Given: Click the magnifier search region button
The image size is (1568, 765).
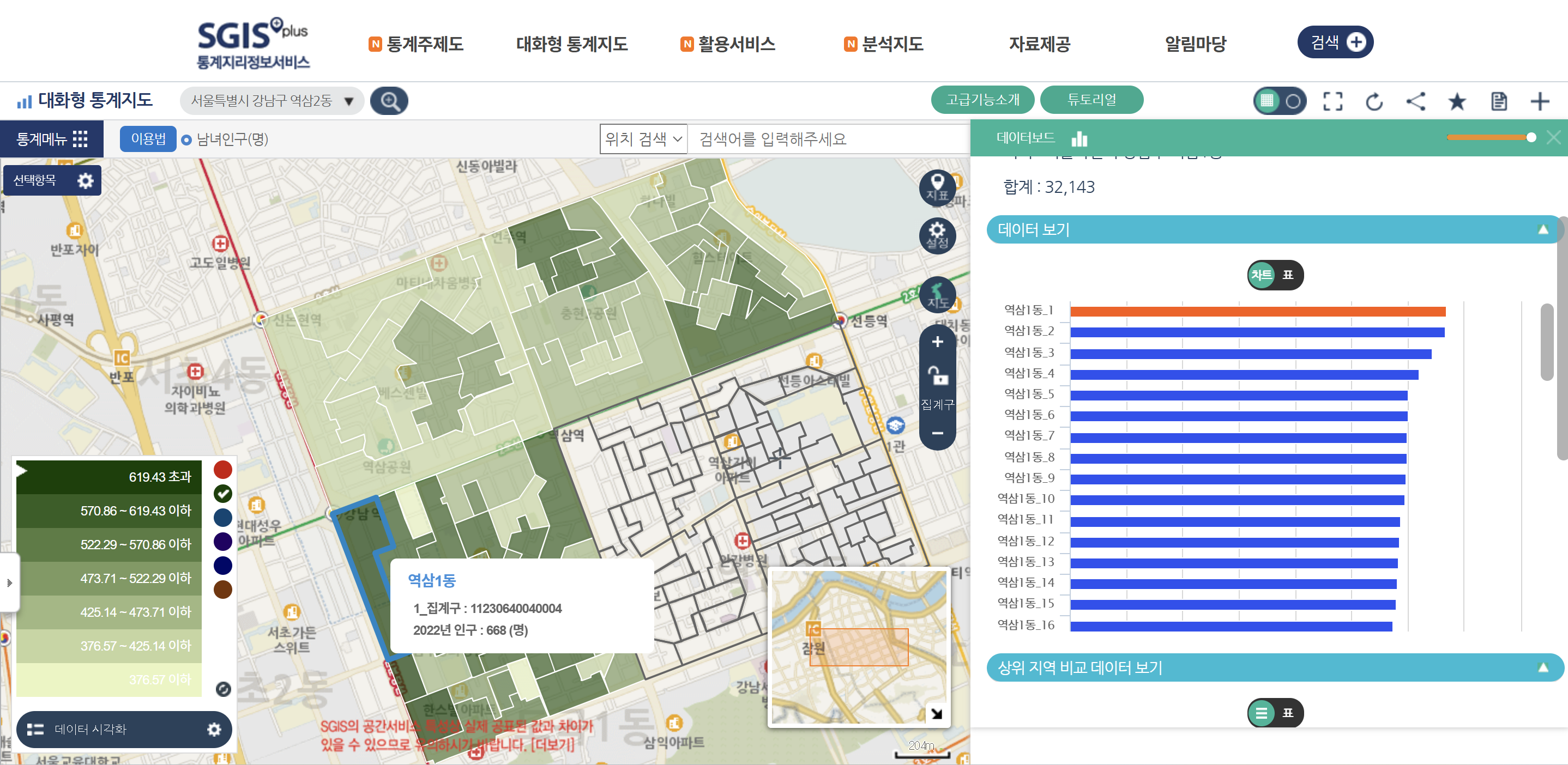Looking at the screenshot, I should (389, 101).
